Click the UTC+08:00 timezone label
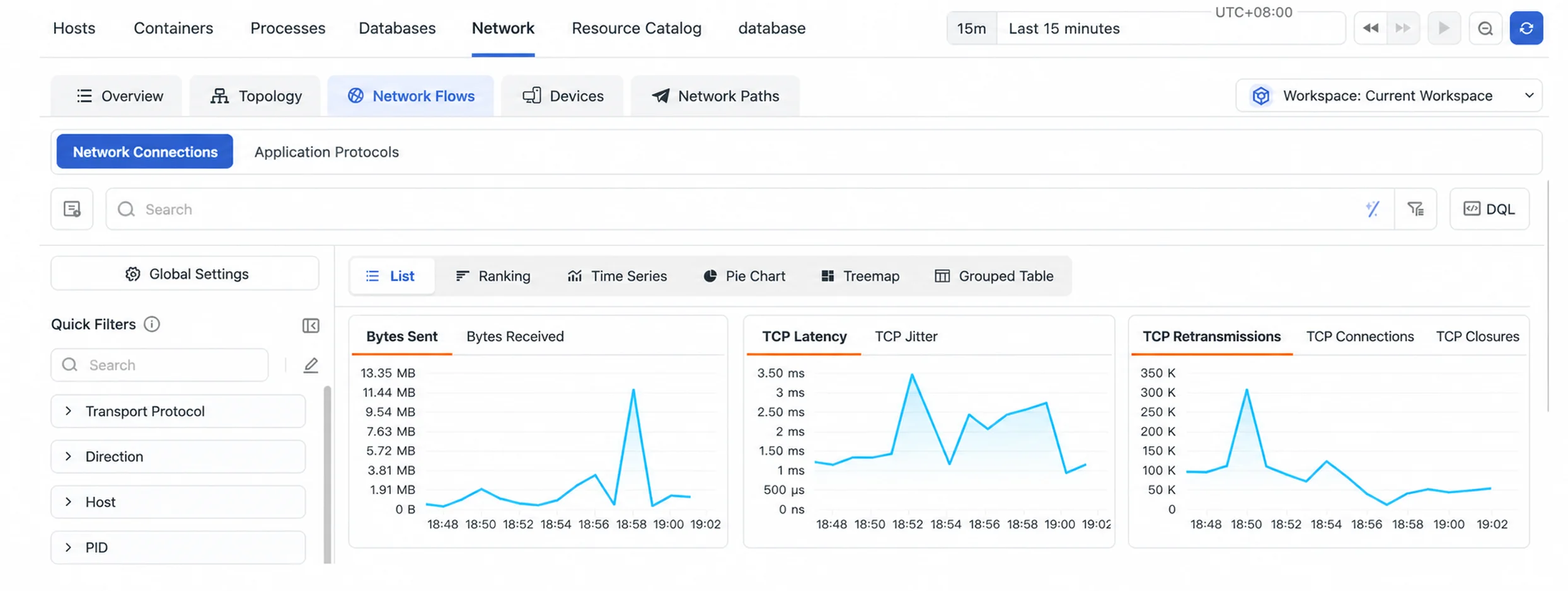 [1253, 12]
